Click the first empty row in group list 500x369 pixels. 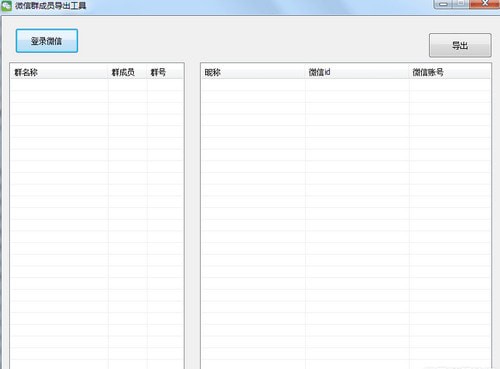tap(97, 85)
